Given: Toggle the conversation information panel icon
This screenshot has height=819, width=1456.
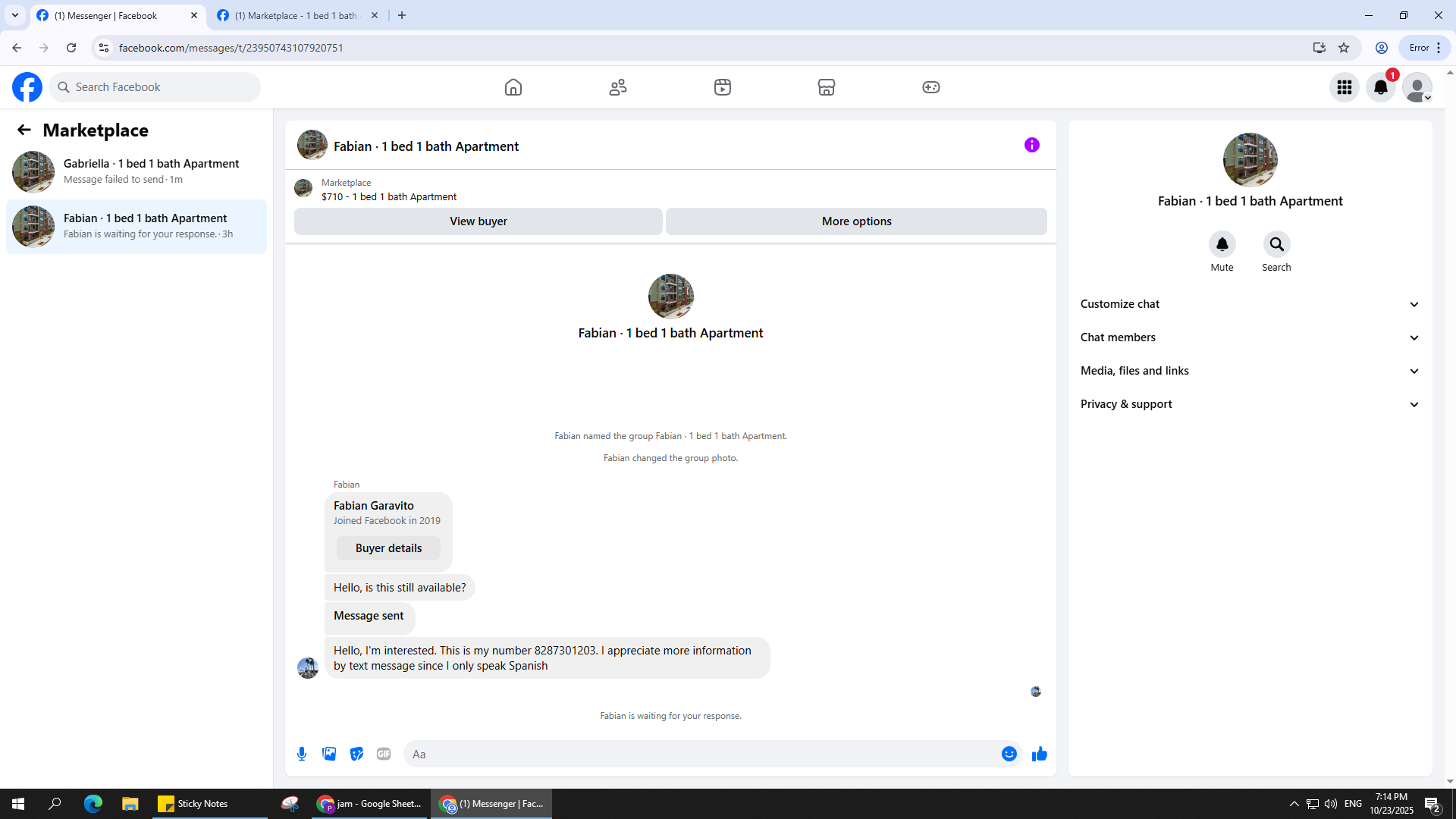Looking at the screenshot, I should click(x=1031, y=145).
